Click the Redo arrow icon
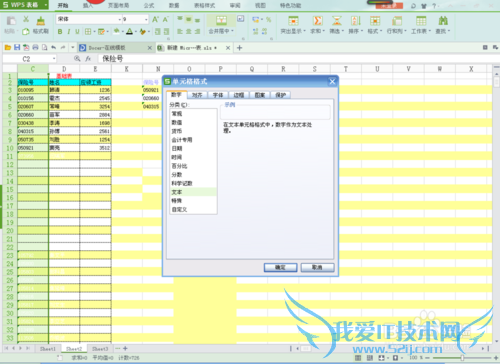500x364 pixels. [63, 48]
